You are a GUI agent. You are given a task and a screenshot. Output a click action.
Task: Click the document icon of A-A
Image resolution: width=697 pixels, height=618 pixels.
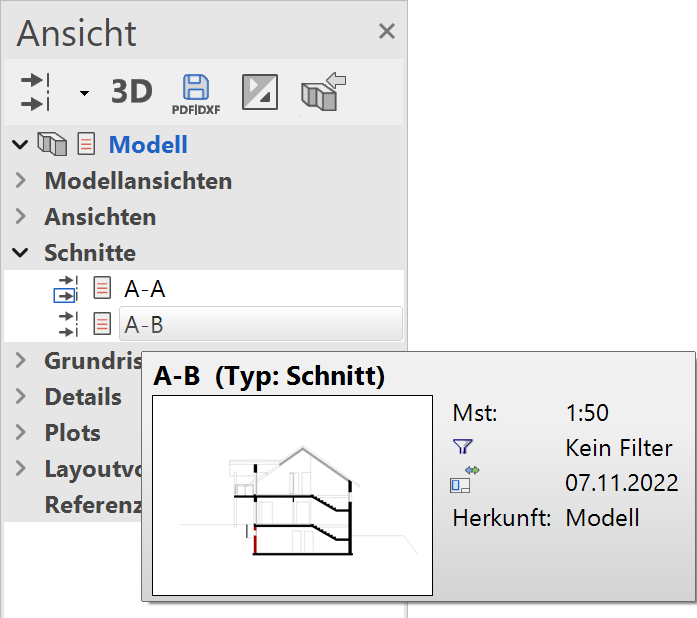[x=102, y=288]
